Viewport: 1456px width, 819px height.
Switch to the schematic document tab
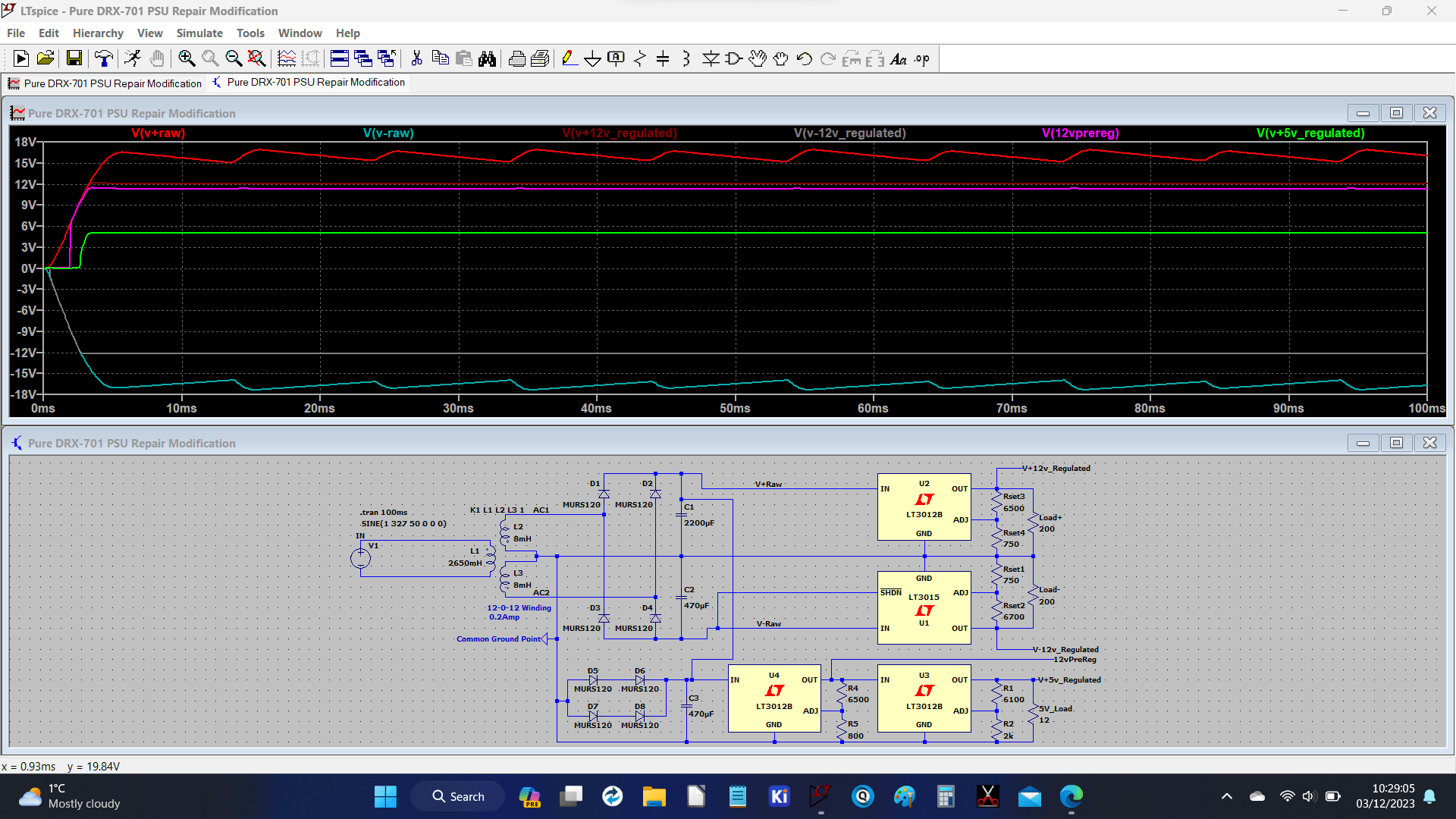click(309, 82)
